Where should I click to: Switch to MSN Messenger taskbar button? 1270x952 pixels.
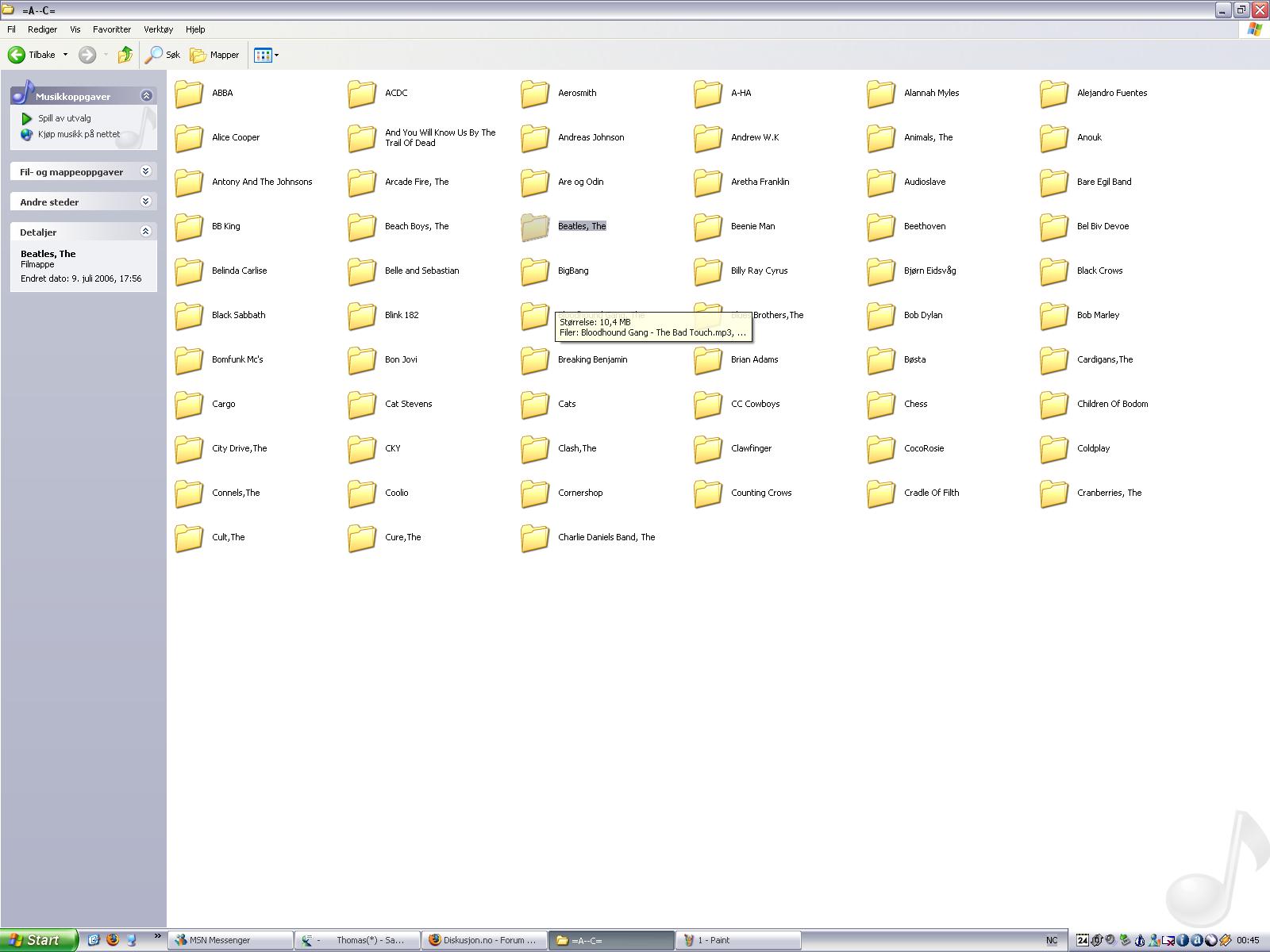(x=230, y=940)
